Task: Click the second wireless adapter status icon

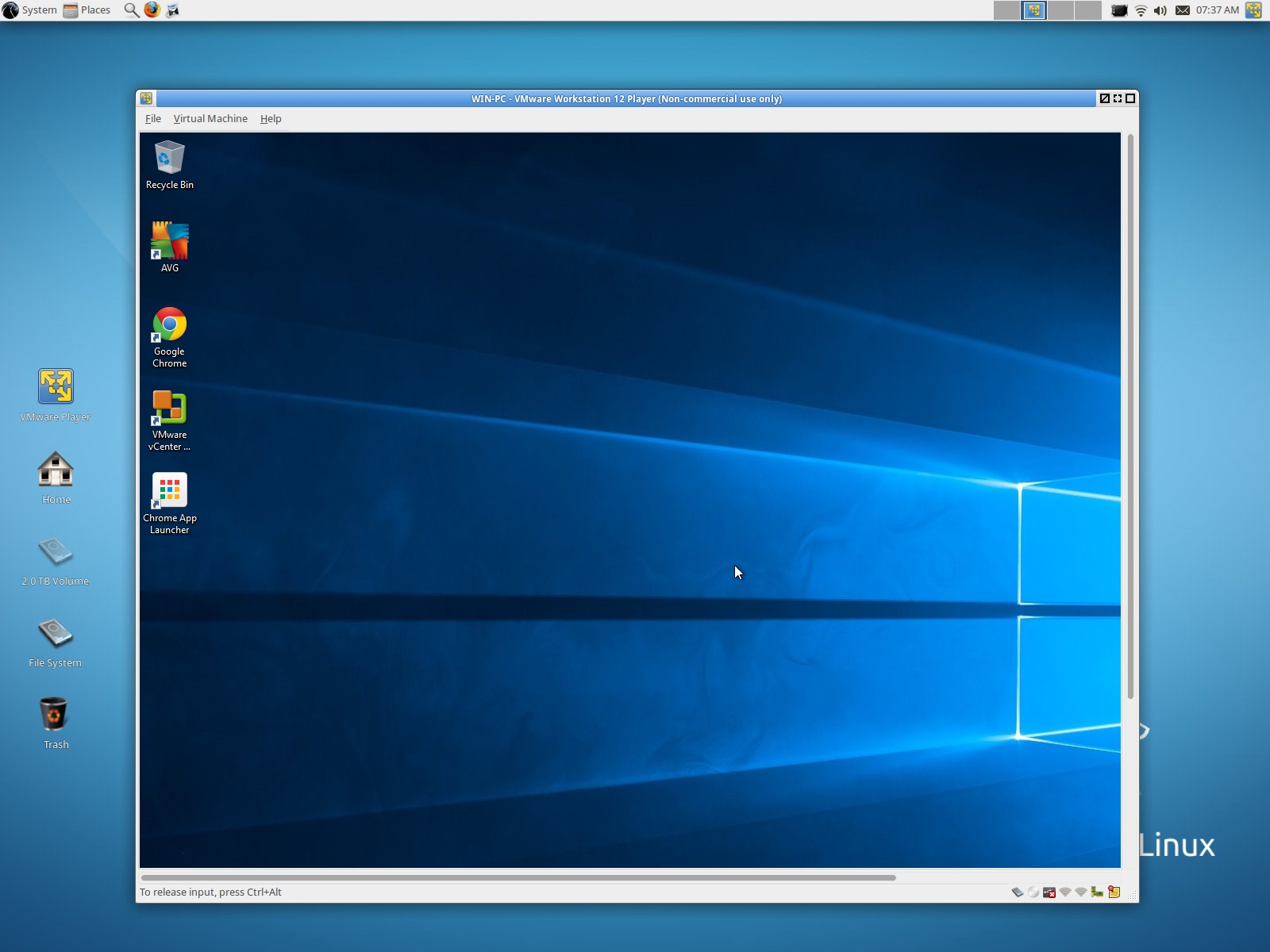Action: [1081, 892]
